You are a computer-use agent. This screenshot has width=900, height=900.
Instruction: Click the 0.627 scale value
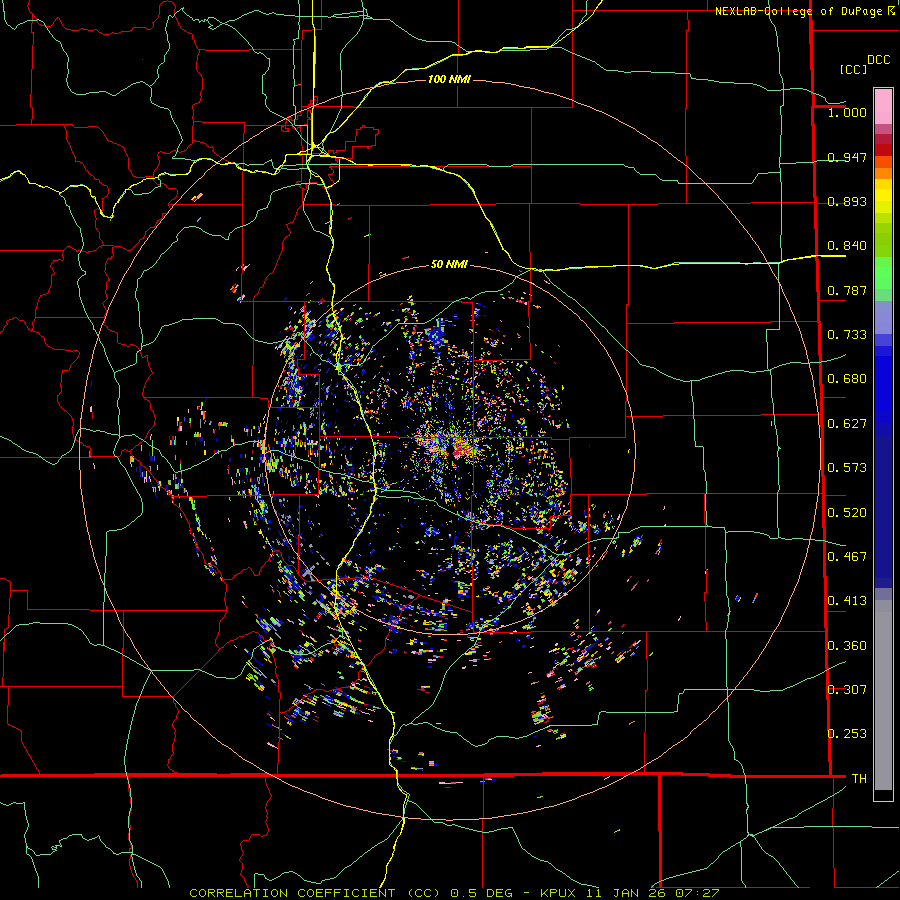tap(847, 424)
